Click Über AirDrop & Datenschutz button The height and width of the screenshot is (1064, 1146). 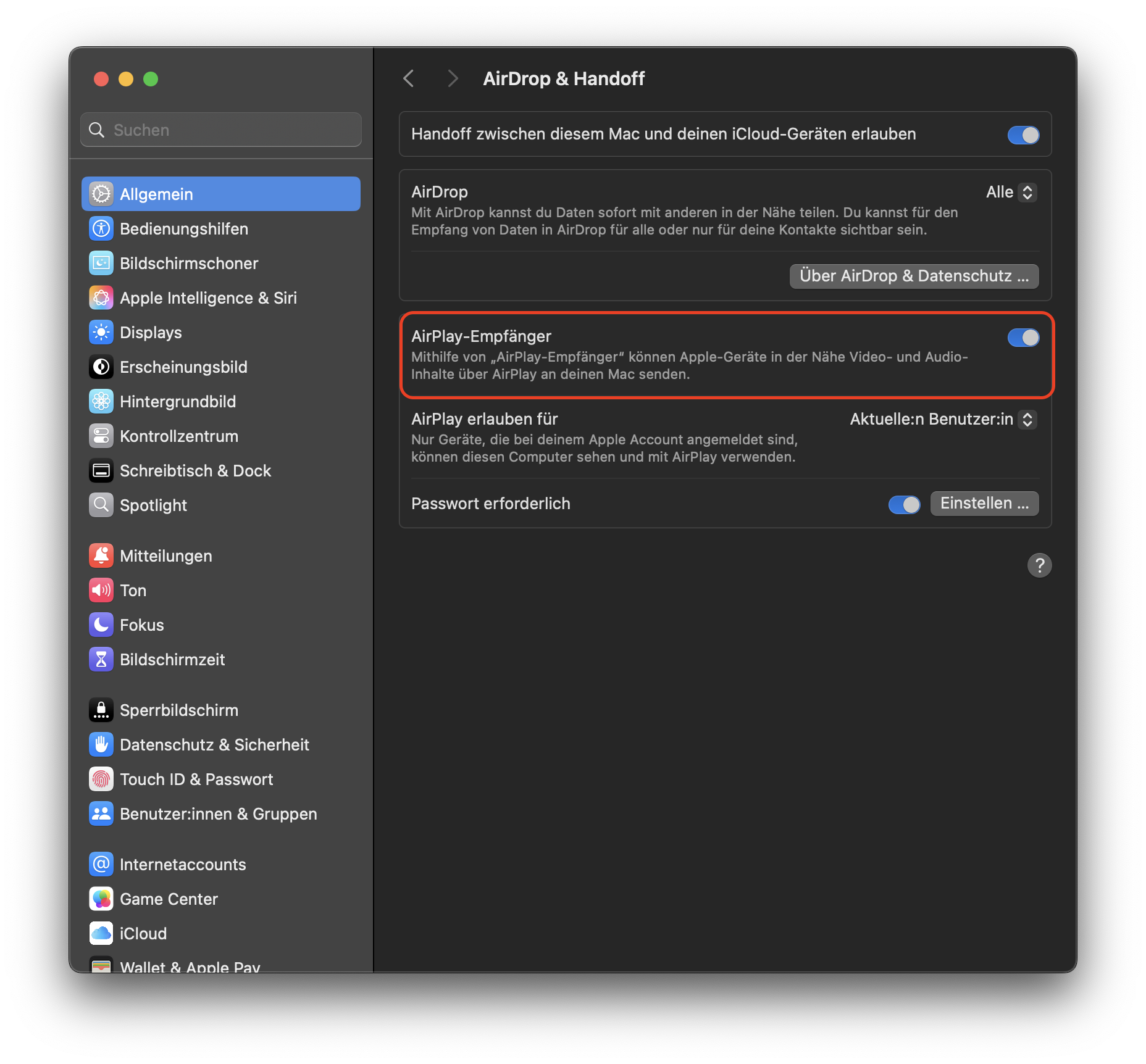pos(914,276)
